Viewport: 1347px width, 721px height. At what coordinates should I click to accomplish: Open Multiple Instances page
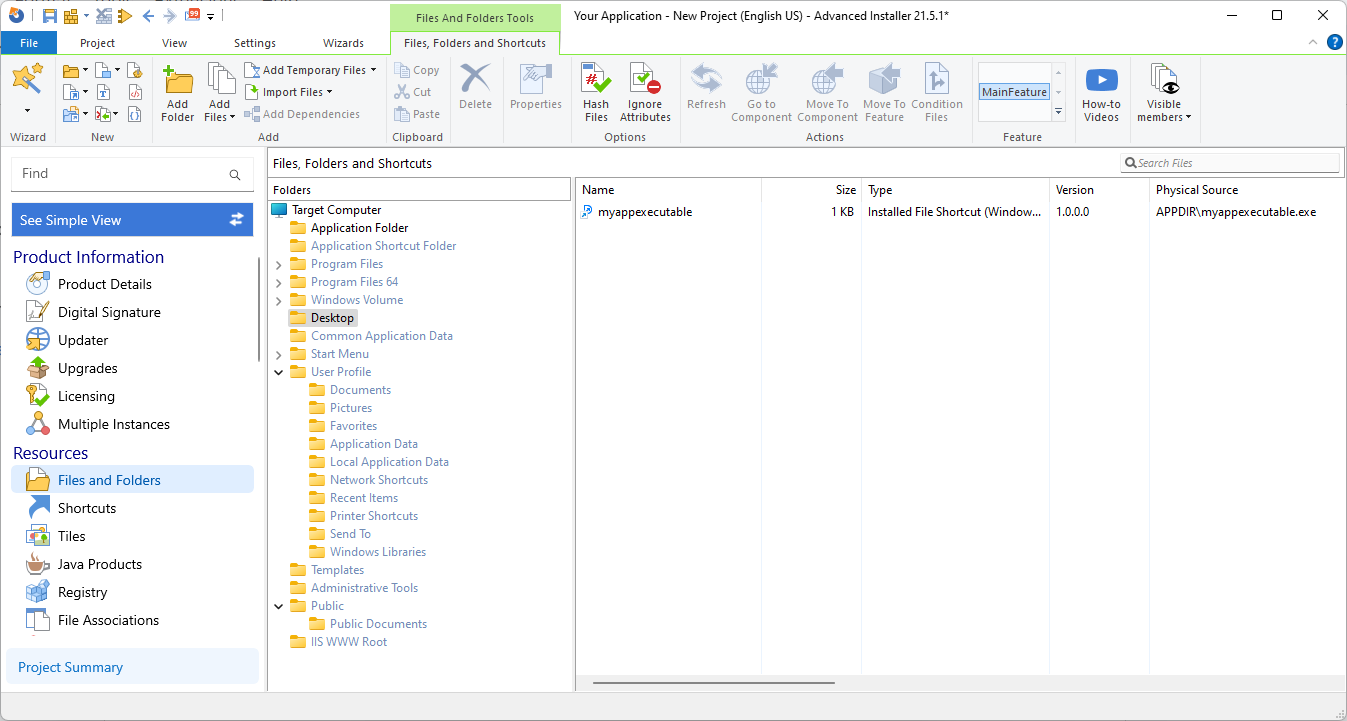[114, 424]
